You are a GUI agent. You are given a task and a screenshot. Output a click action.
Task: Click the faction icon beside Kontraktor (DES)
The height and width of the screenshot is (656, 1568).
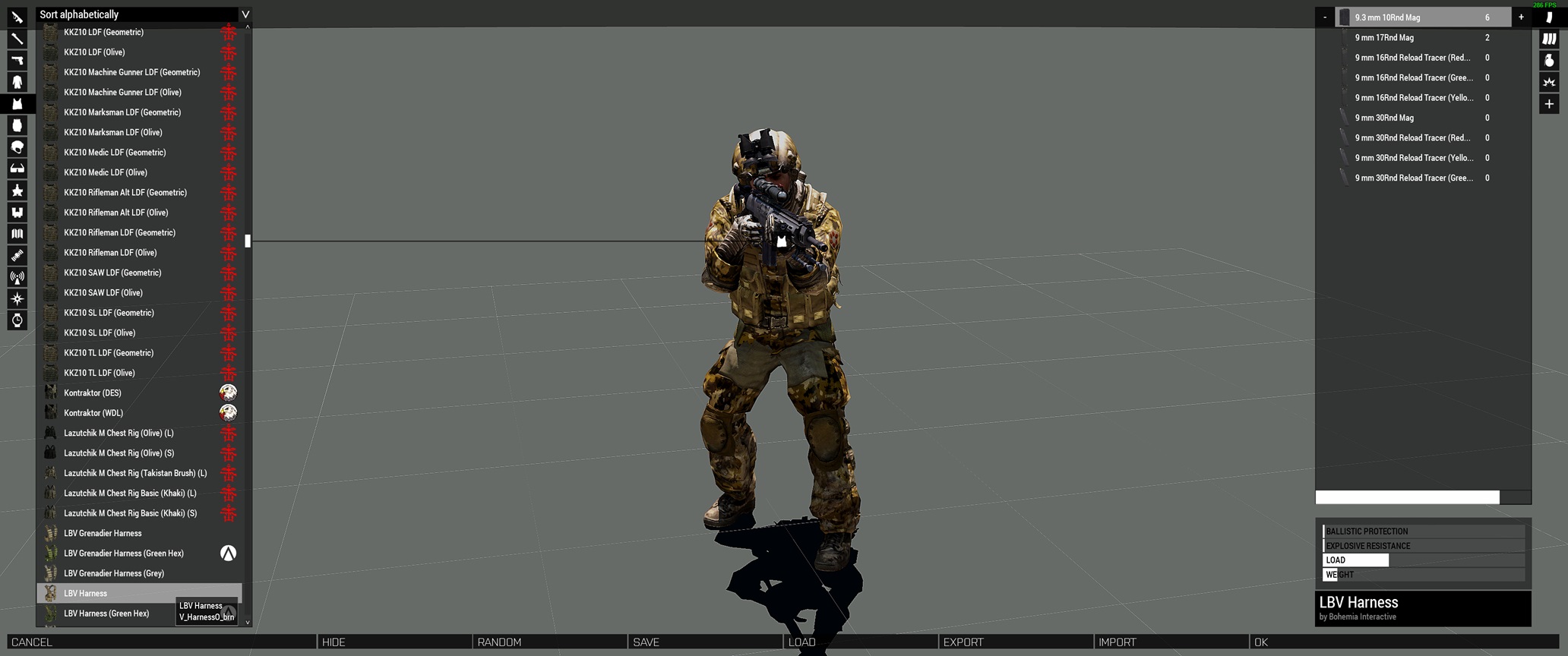228,393
